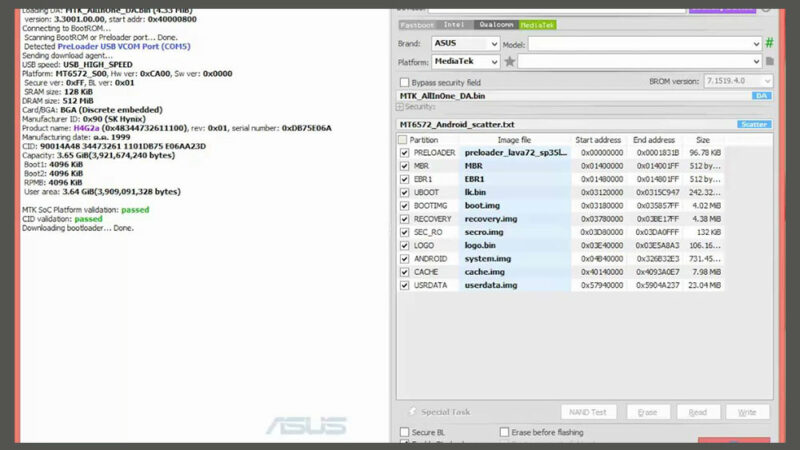
Task: Click the Size column header
Action: (703, 139)
